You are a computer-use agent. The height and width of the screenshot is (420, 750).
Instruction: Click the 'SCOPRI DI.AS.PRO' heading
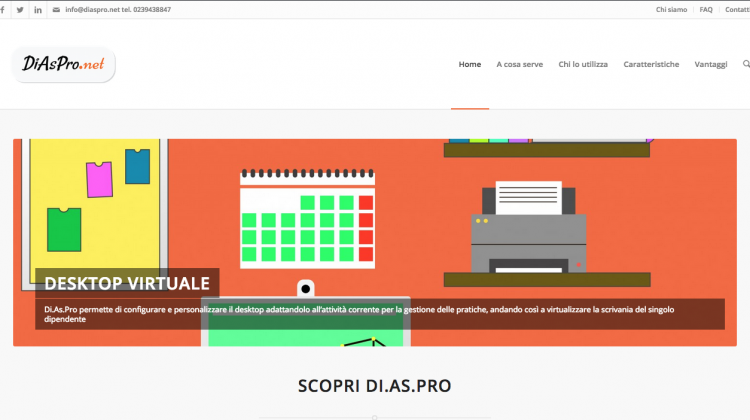coord(375,386)
